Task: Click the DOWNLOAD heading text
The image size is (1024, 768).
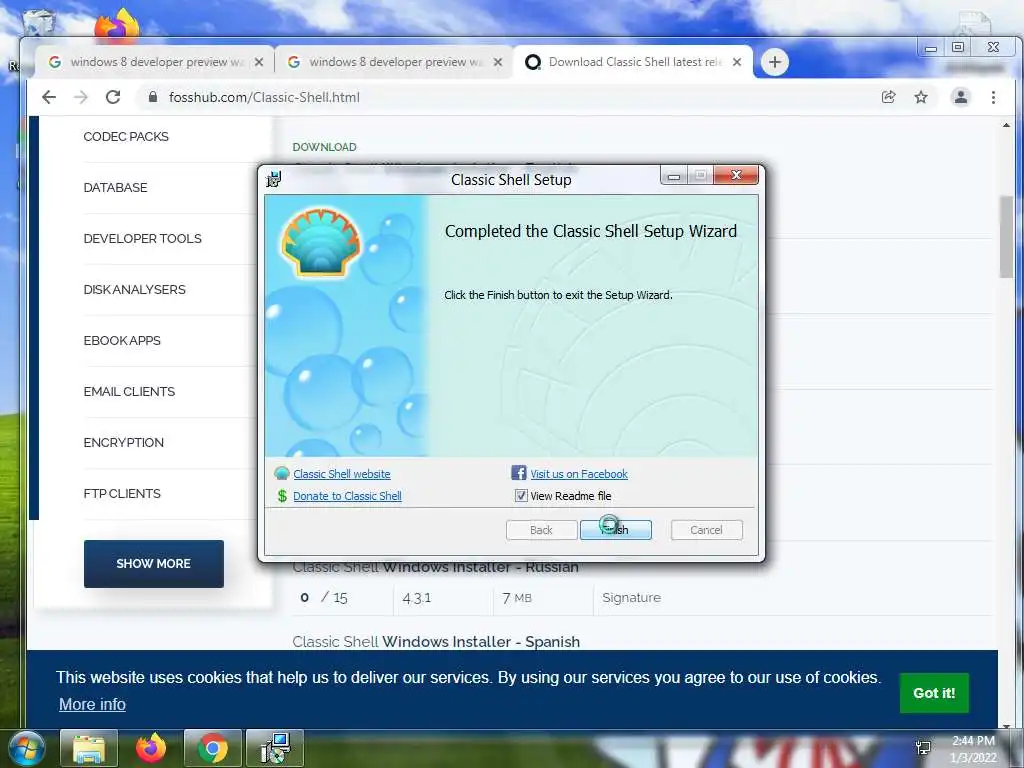Action: 325,147
